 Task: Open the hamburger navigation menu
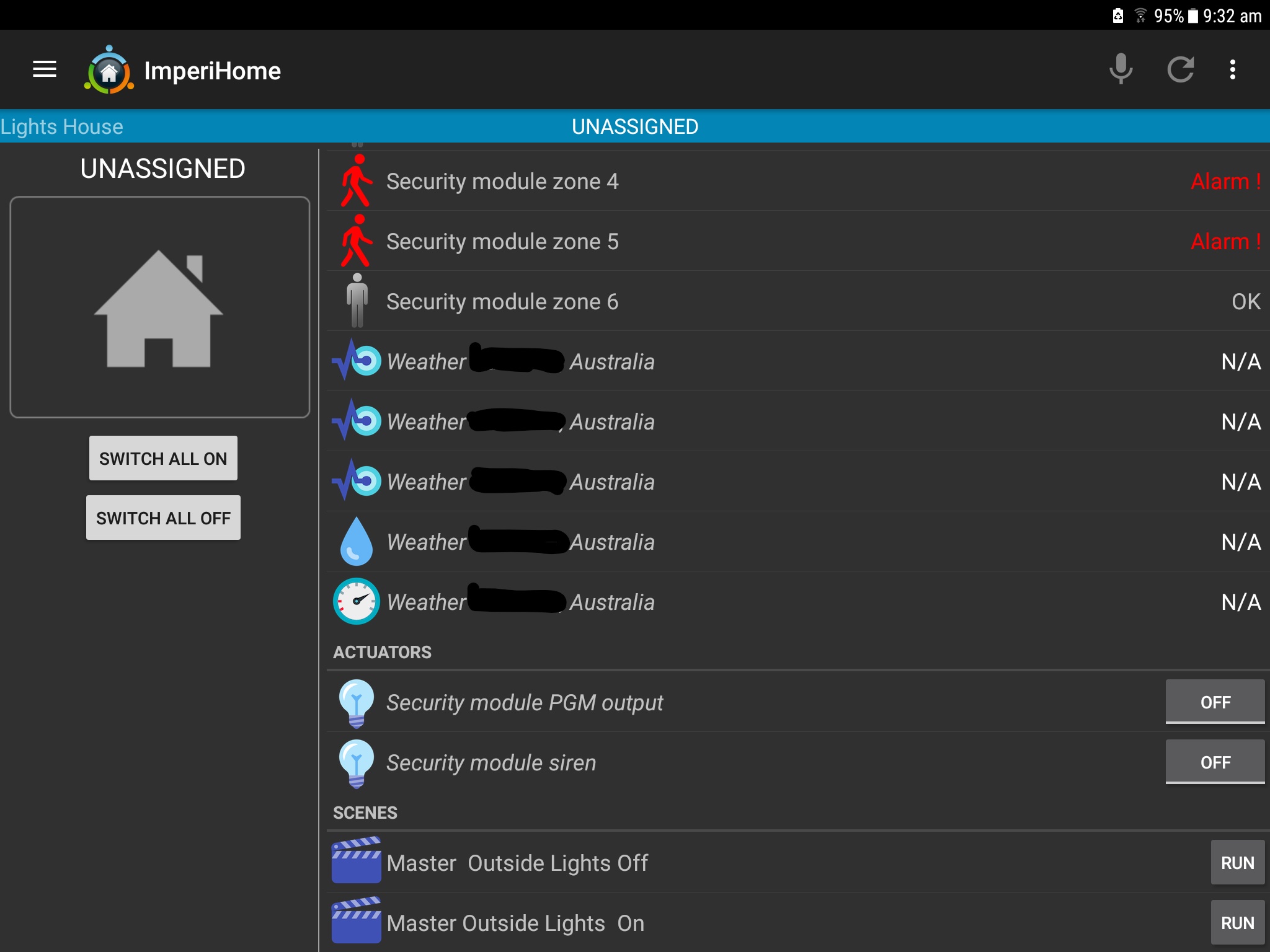[45, 69]
